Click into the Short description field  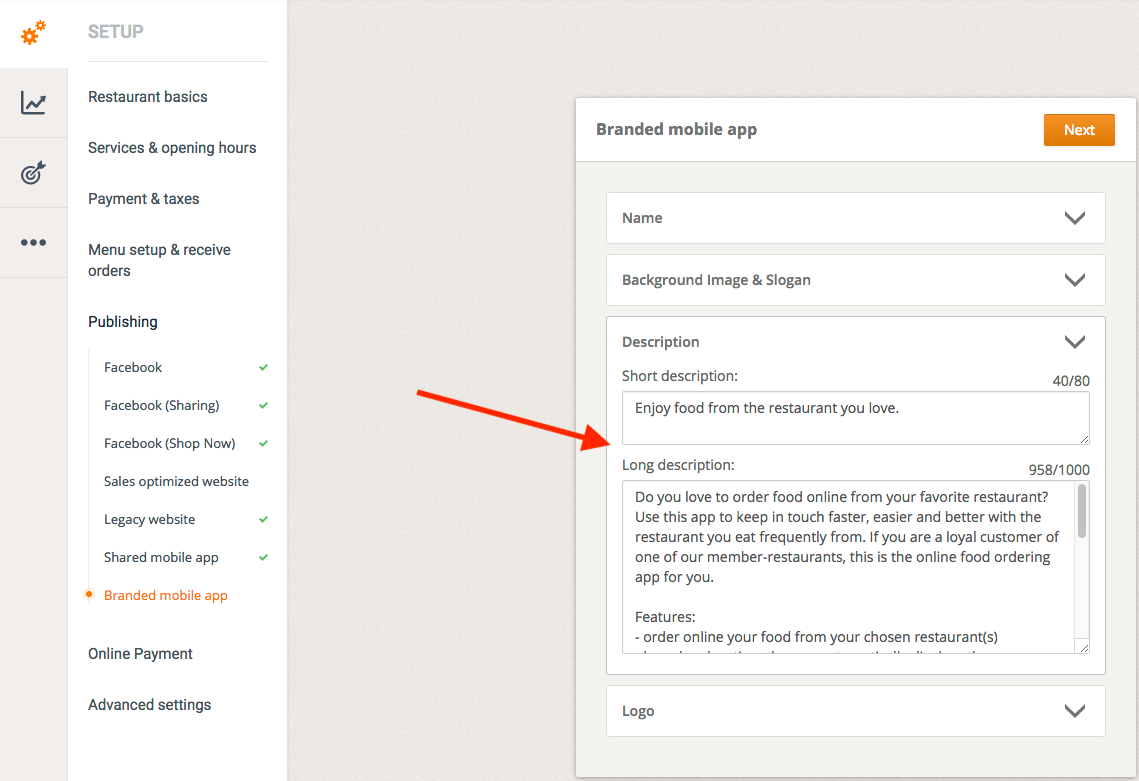[x=855, y=418]
